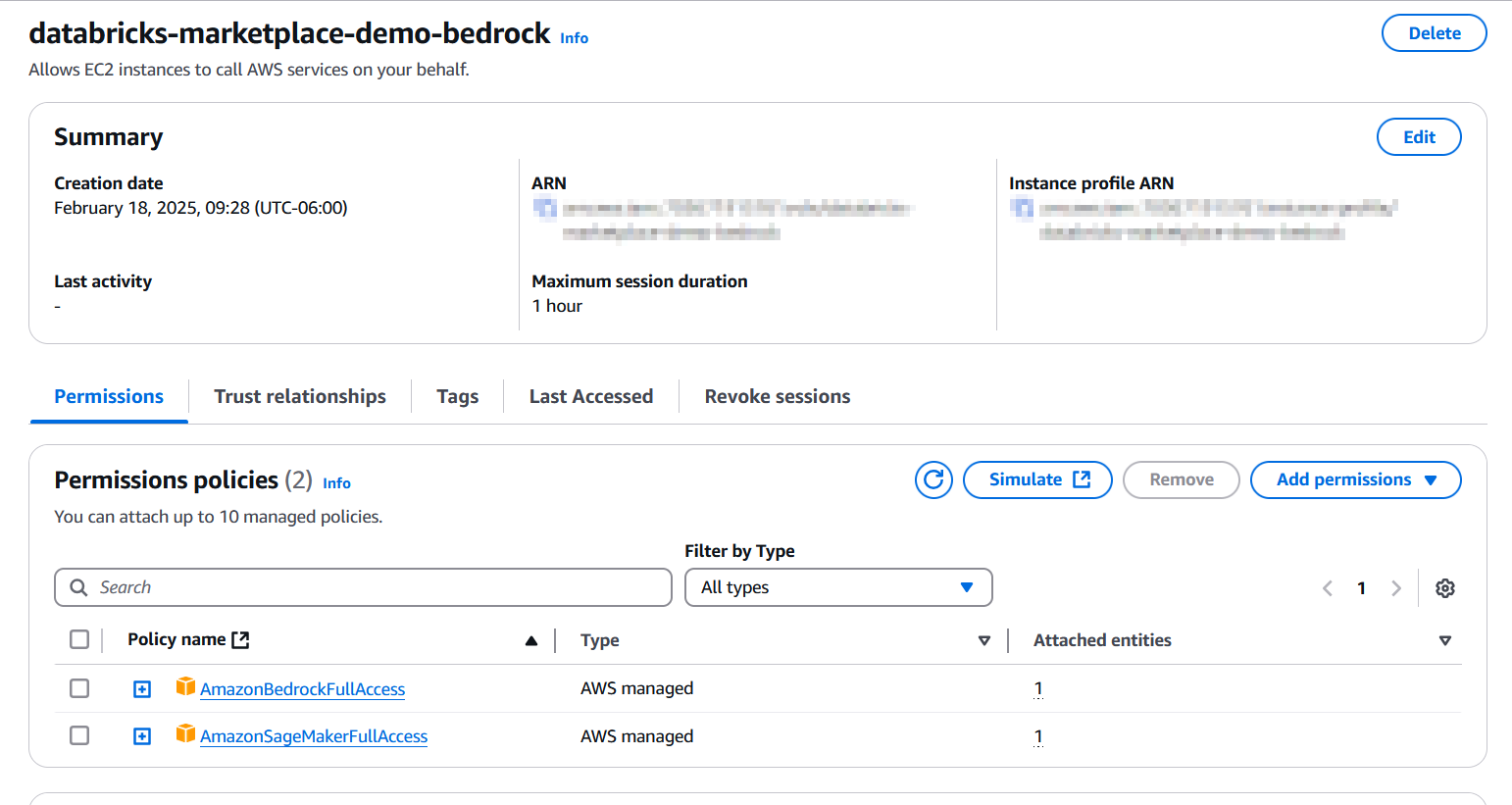The height and width of the screenshot is (805, 1512).
Task: Click the refresh policies icon button
Action: pos(933,479)
